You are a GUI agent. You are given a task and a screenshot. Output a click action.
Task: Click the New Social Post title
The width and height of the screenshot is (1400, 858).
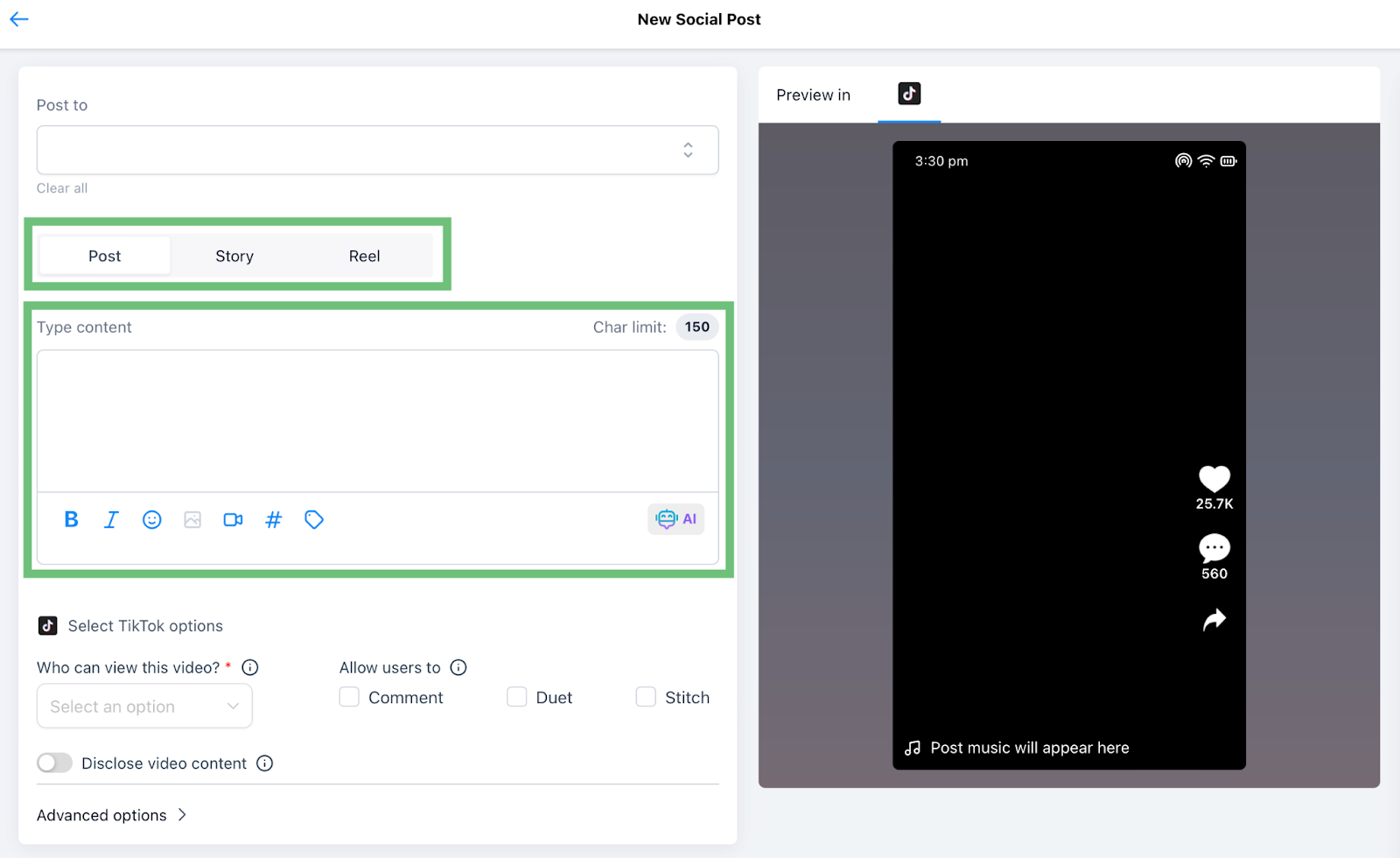click(699, 19)
